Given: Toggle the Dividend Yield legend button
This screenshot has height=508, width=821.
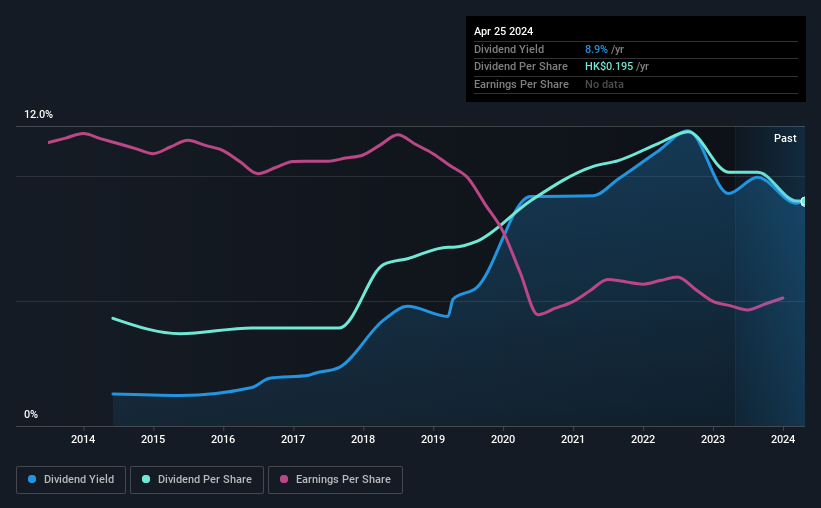Looking at the screenshot, I should [71, 480].
